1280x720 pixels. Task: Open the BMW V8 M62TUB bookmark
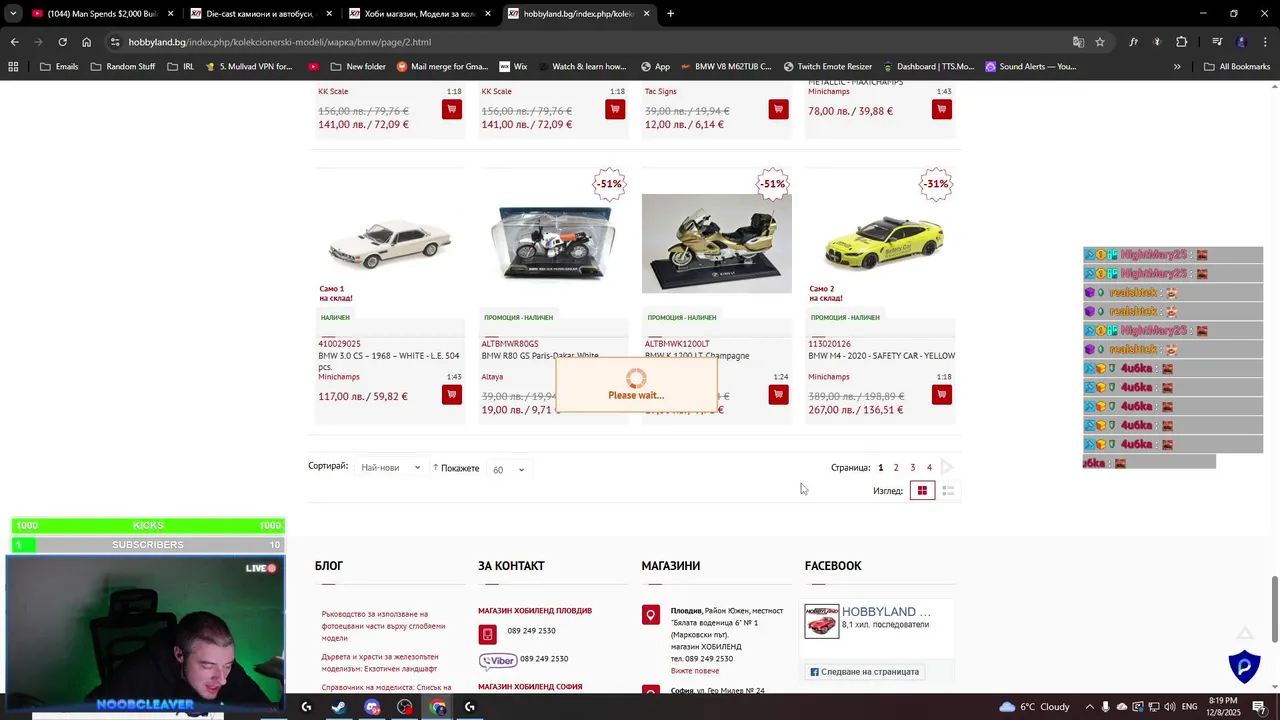(x=725, y=67)
